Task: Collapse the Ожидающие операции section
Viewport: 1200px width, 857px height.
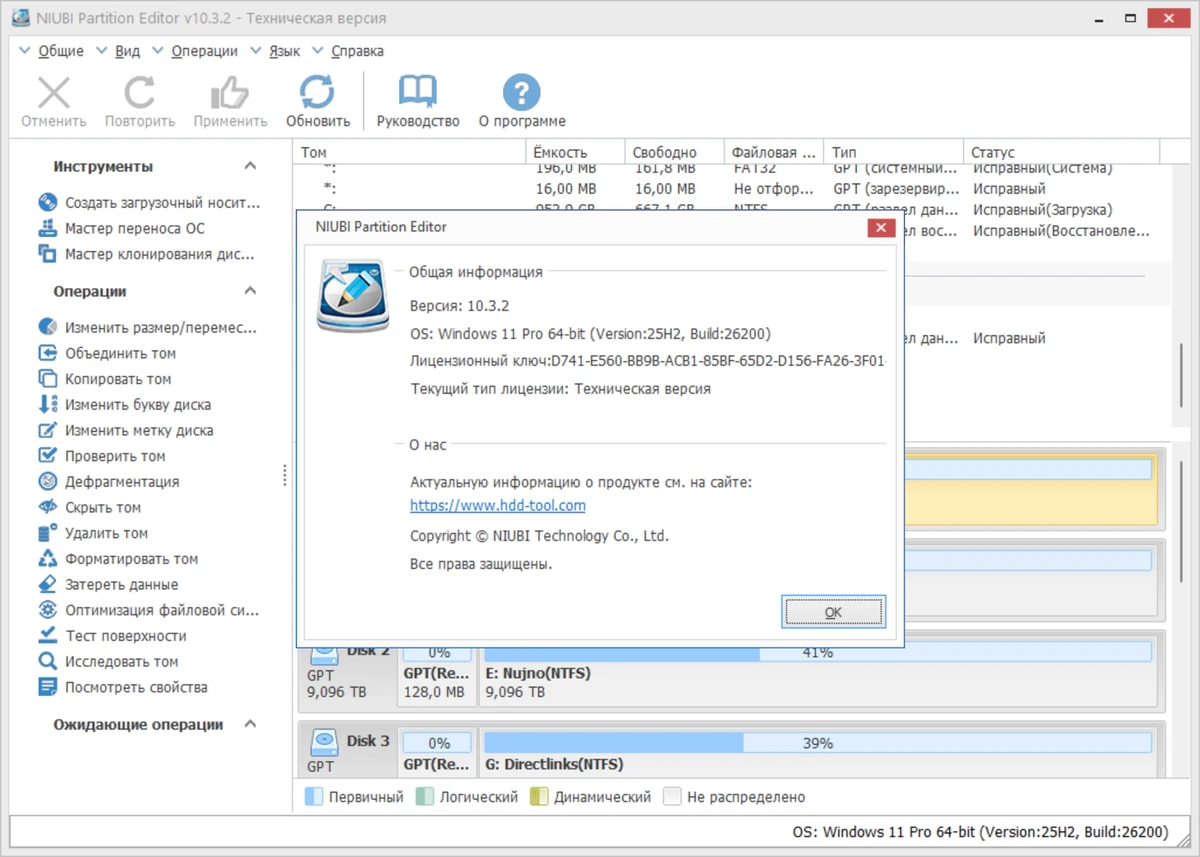Action: pos(250,724)
